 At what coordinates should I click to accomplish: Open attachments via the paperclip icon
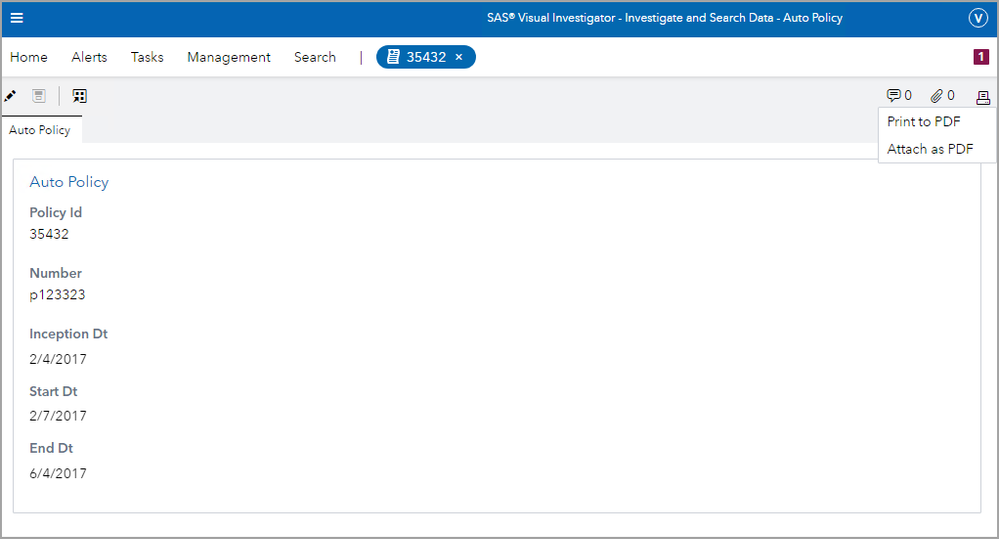pos(937,96)
